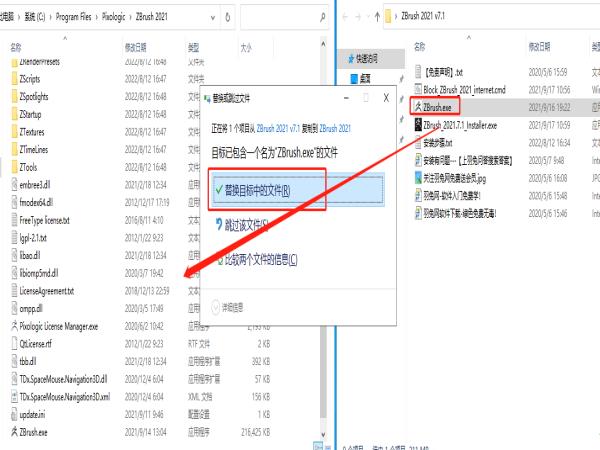Click ZBrush 2021 v7.1 source link in dialog
Viewport: 600px width, 450px height.
pyautogui.click(x=278, y=128)
